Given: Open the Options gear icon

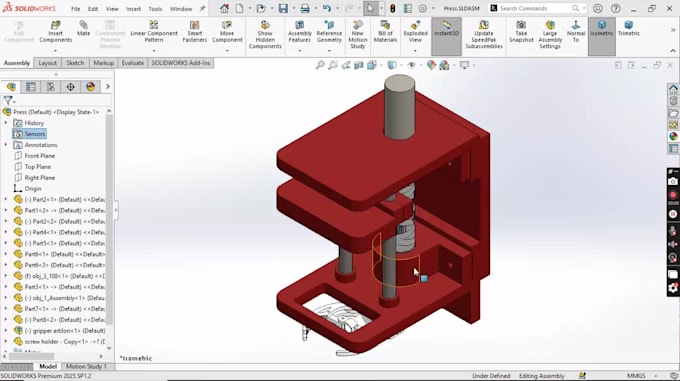Looking at the screenshot, I should click(422, 8).
